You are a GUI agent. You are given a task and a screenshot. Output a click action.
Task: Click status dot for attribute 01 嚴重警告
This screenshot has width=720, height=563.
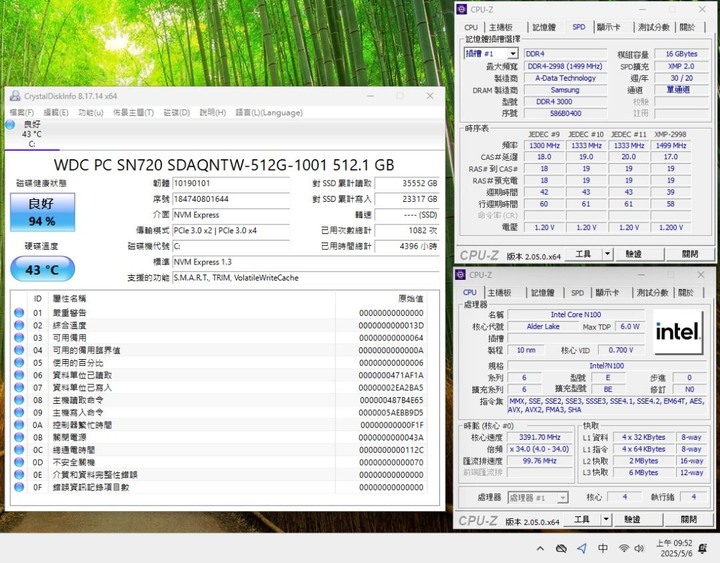coord(19,313)
